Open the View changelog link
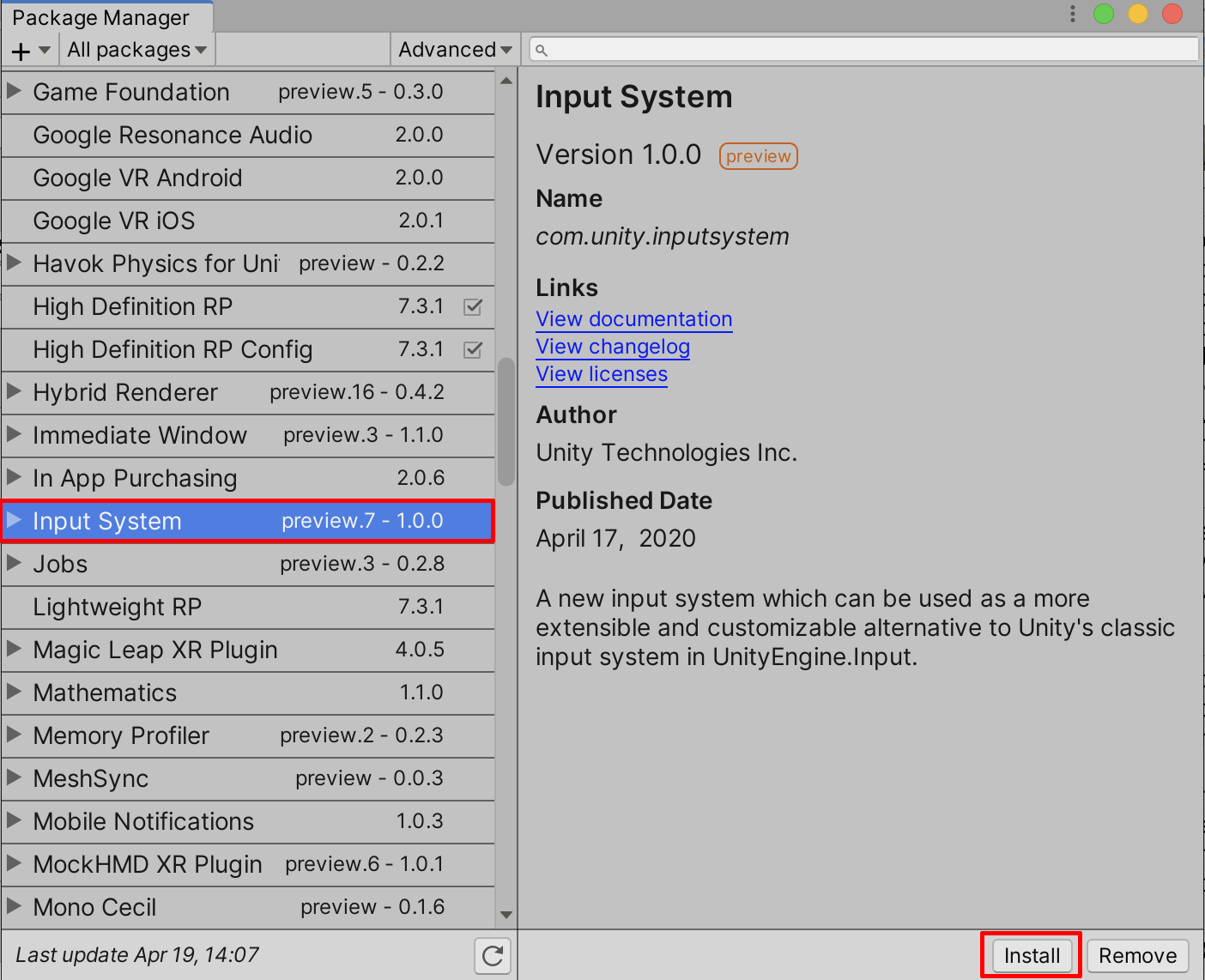This screenshot has width=1205, height=980. [613, 347]
